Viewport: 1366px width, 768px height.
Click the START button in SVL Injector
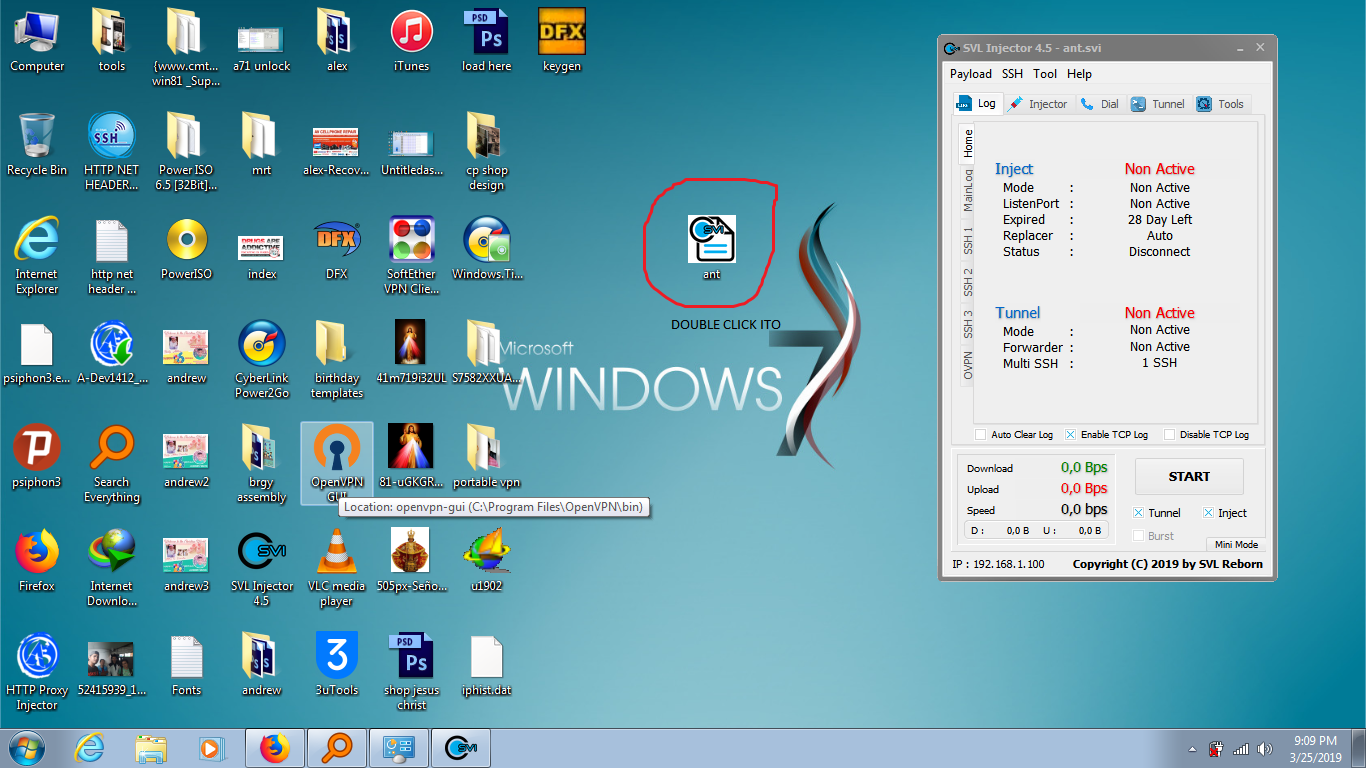(1189, 477)
